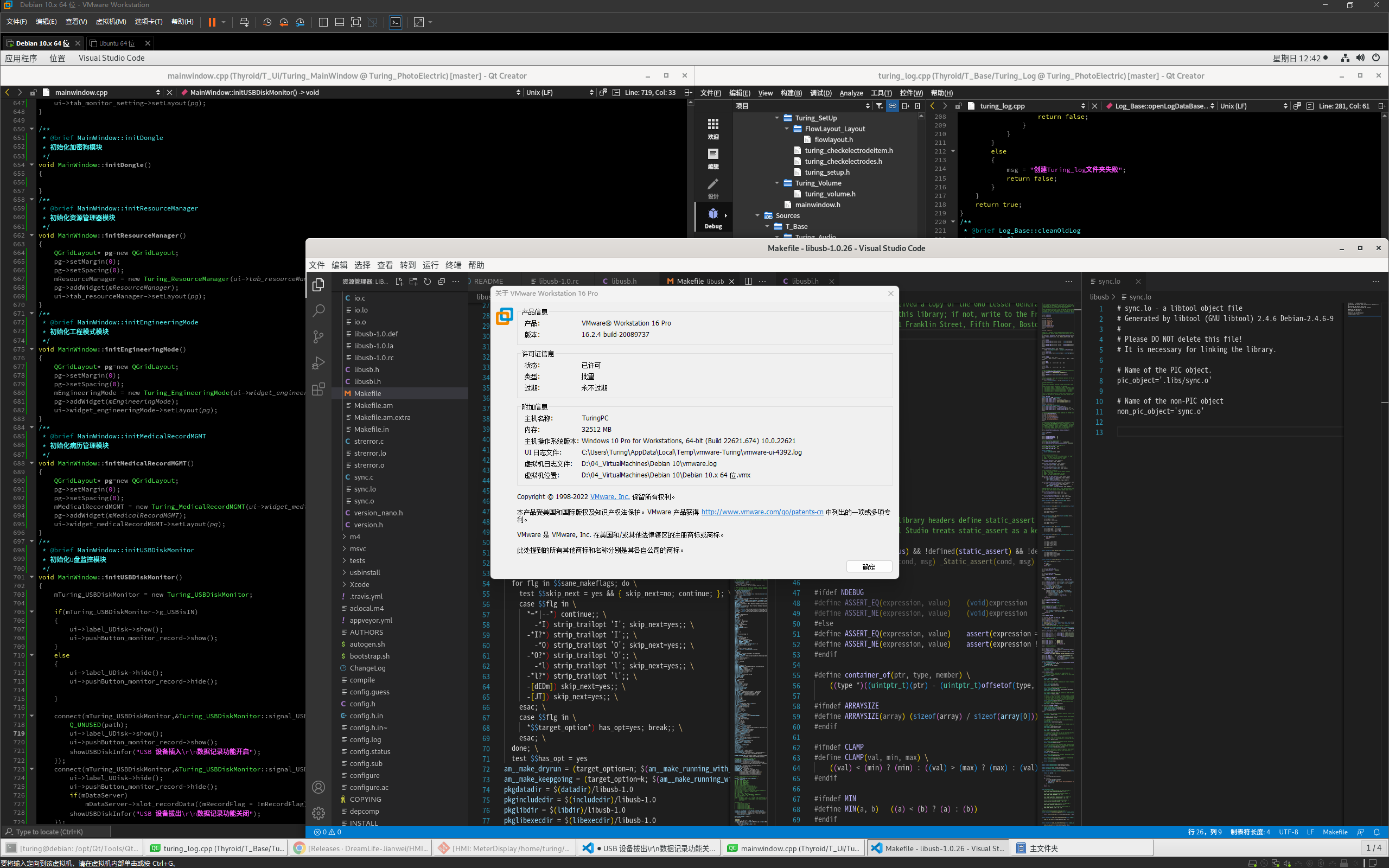Close the mainwindow.cpp document with X icon
Viewport: 1389px width, 868px height.
(169, 92)
